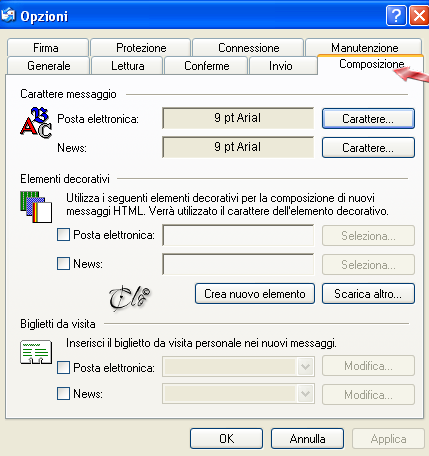The height and width of the screenshot is (456, 429).
Task: Click the business card icon under Biglietti da visita
Action: 36,352
